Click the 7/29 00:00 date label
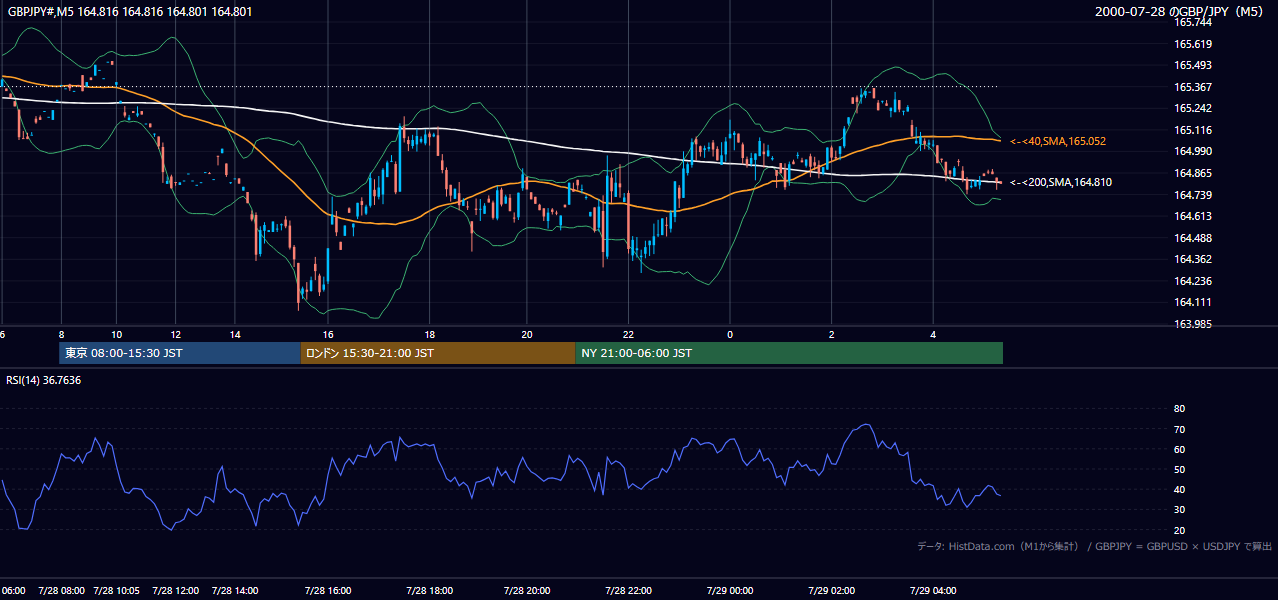The width and height of the screenshot is (1278, 600). [x=730, y=591]
